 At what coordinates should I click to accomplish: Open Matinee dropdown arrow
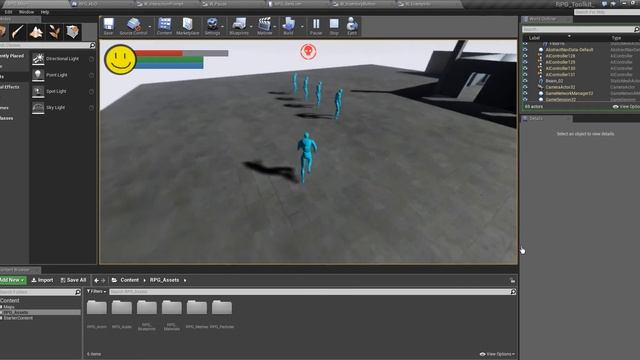coord(275,27)
